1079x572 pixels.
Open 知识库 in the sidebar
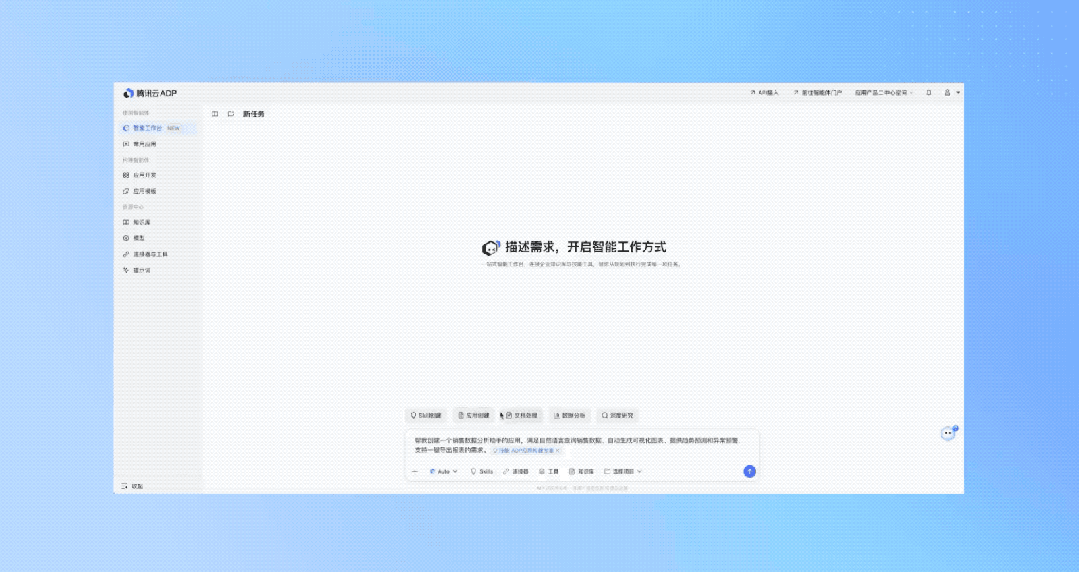(137, 222)
